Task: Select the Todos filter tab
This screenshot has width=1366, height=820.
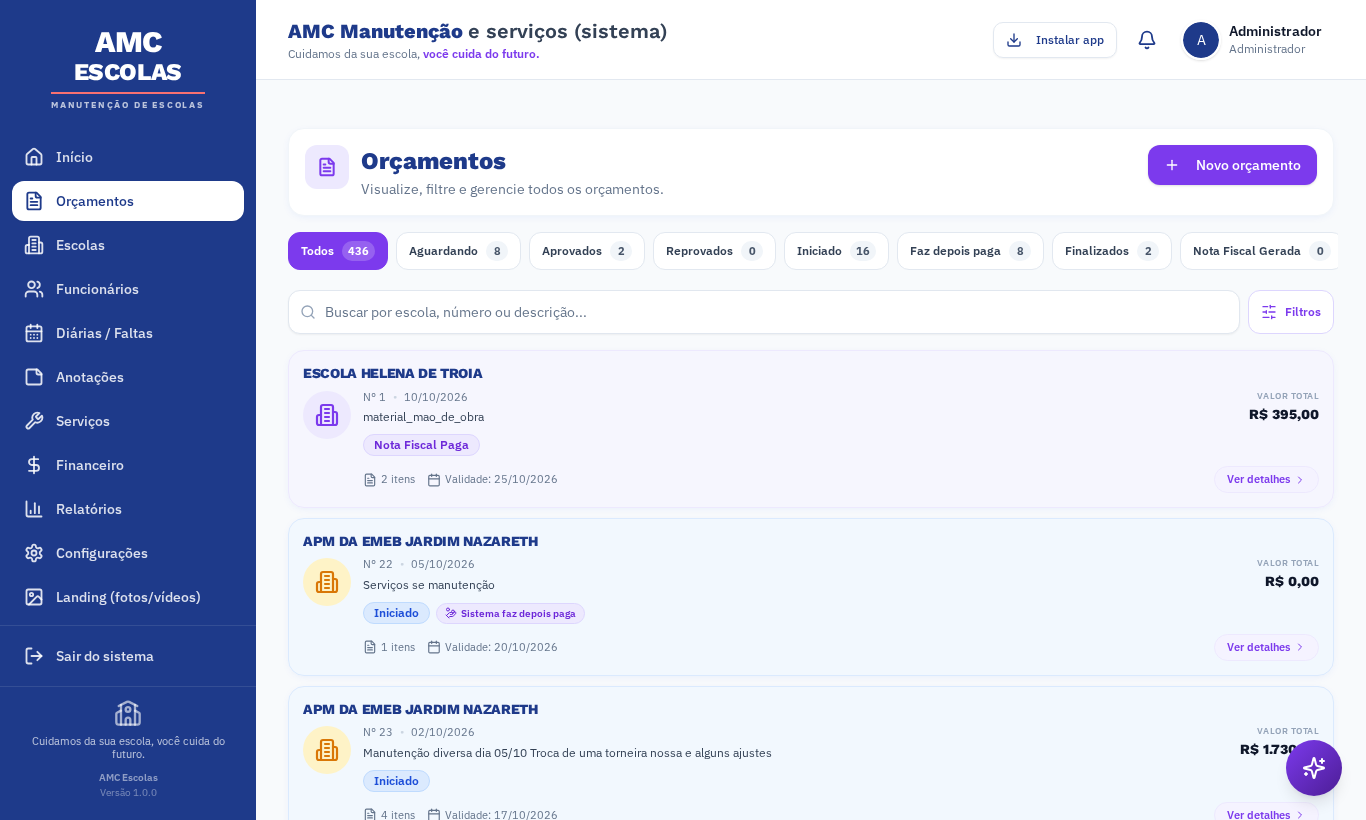Action: [338, 251]
